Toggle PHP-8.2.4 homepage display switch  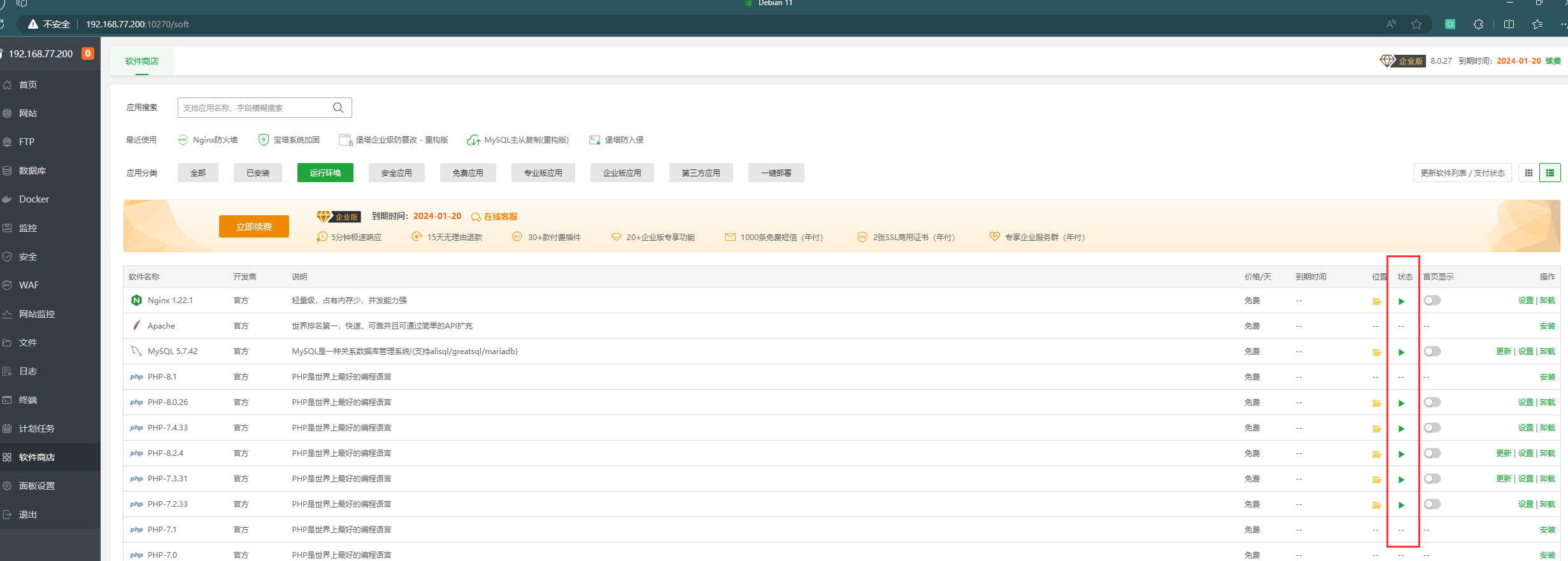[x=1432, y=453]
